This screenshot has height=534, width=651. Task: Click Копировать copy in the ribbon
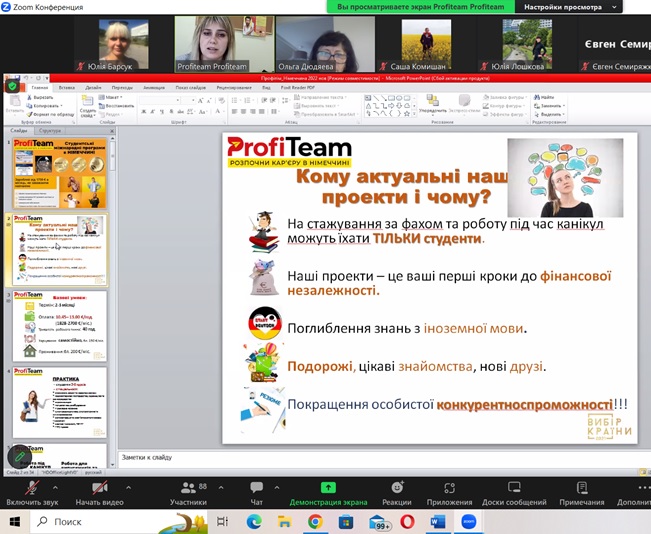click(44, 106)
